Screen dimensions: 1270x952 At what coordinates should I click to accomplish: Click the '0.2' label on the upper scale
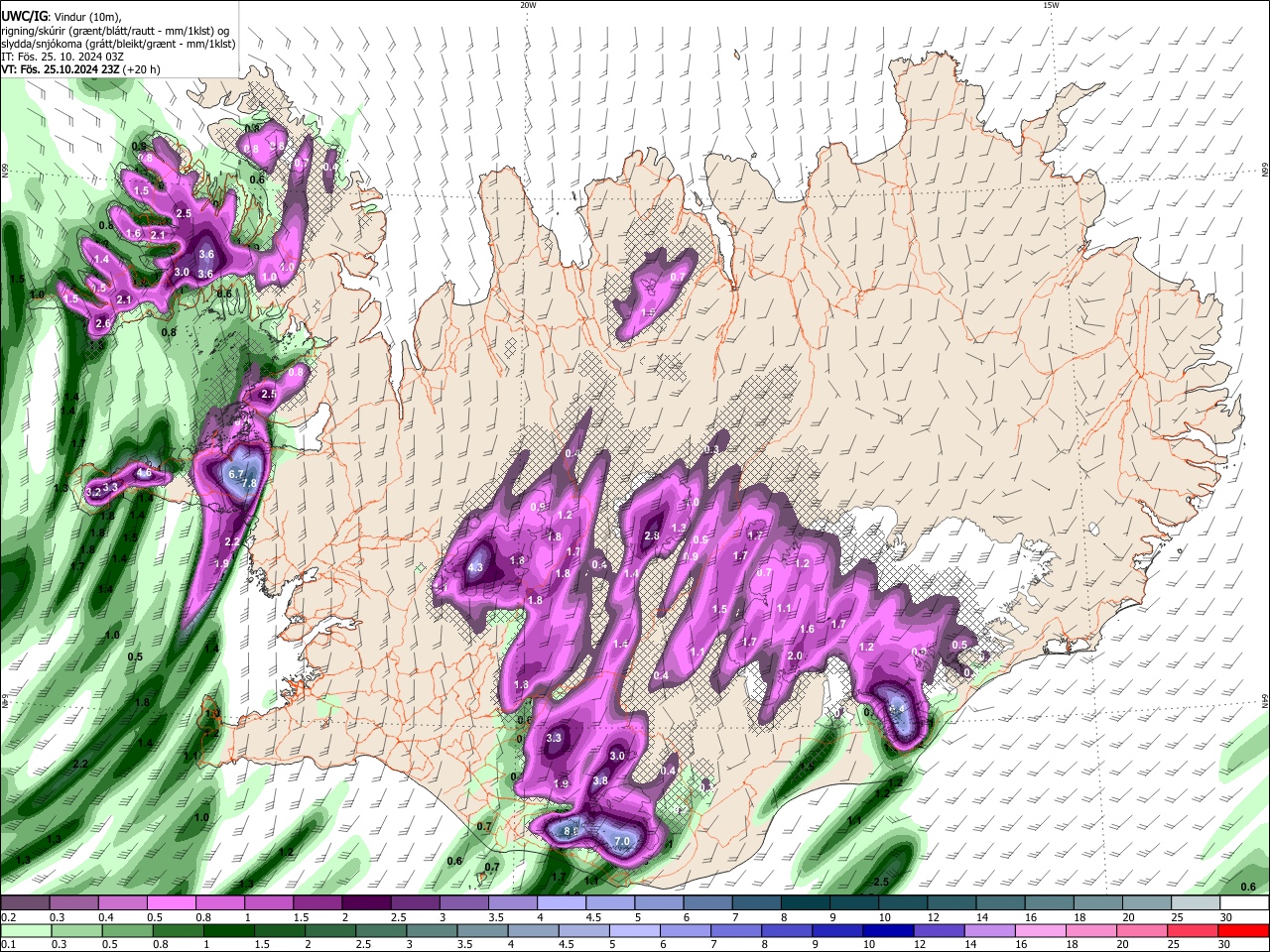click(7, 917)
